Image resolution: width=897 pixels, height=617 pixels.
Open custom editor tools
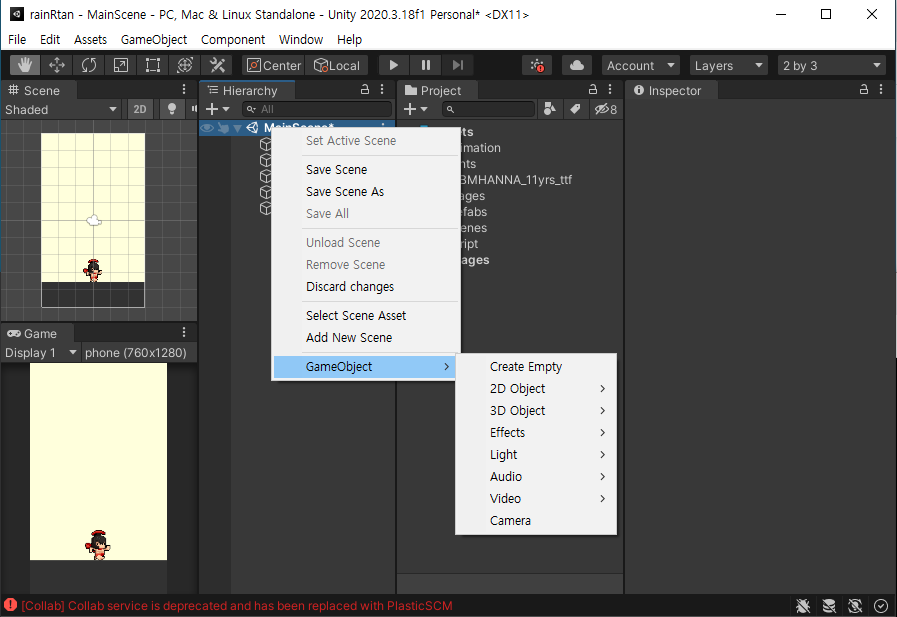pos(217,65)
